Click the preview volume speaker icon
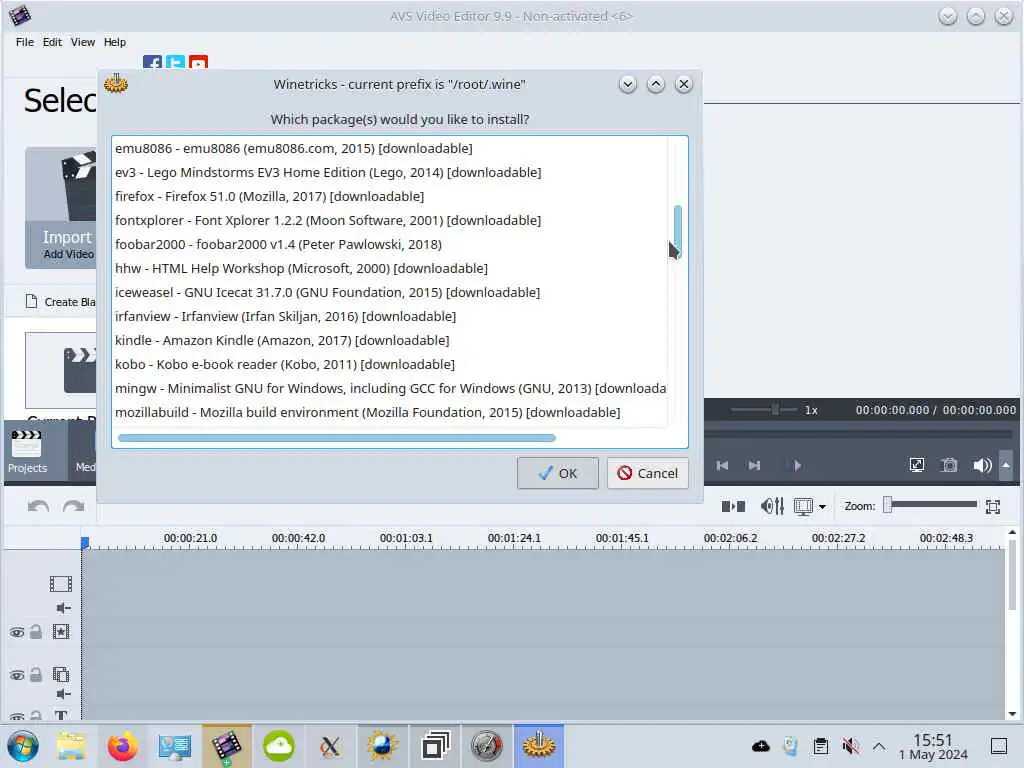Viewport: 1024px width, 768px height. (x=982, y=465)
